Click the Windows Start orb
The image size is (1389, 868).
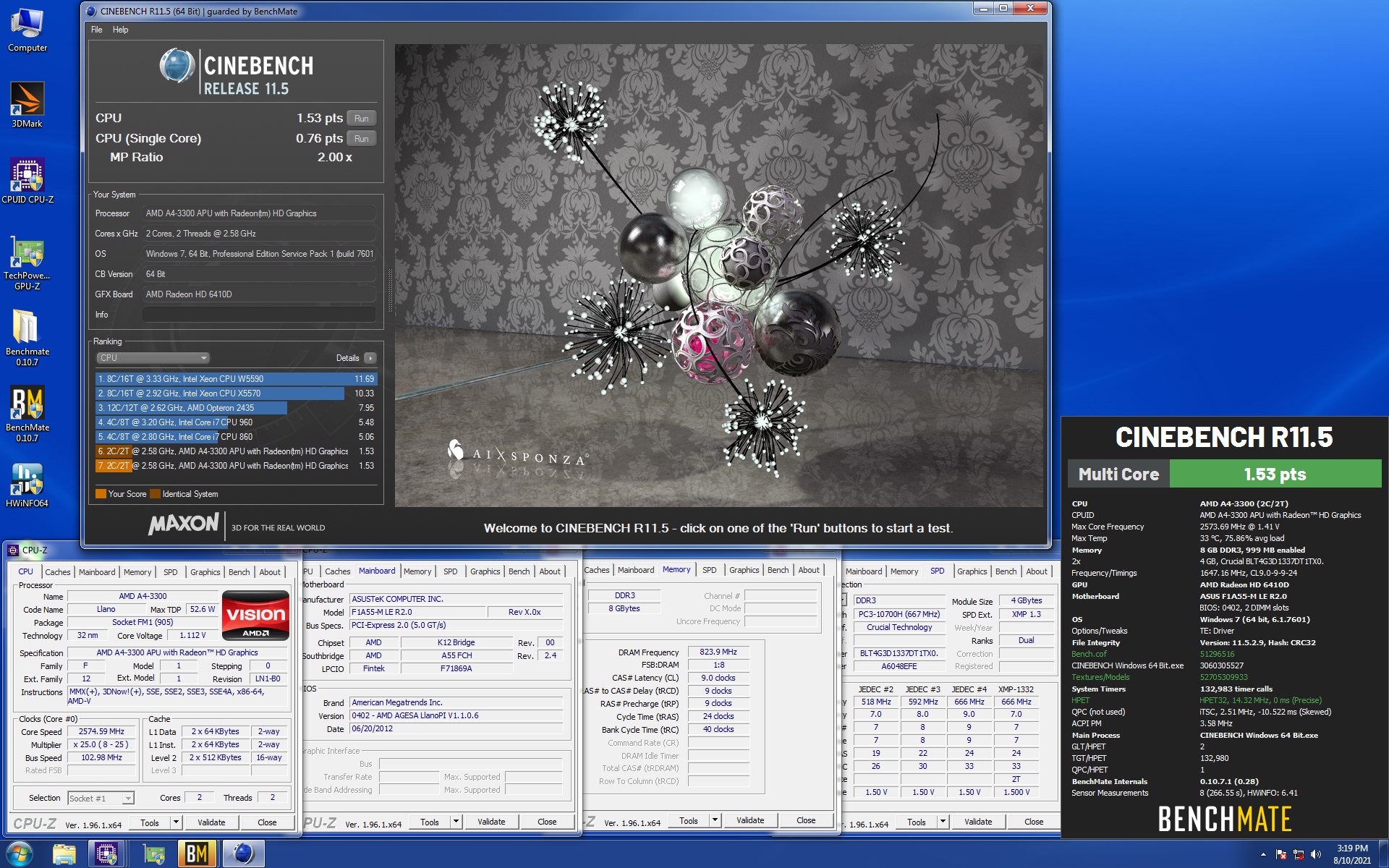point(20,854)
